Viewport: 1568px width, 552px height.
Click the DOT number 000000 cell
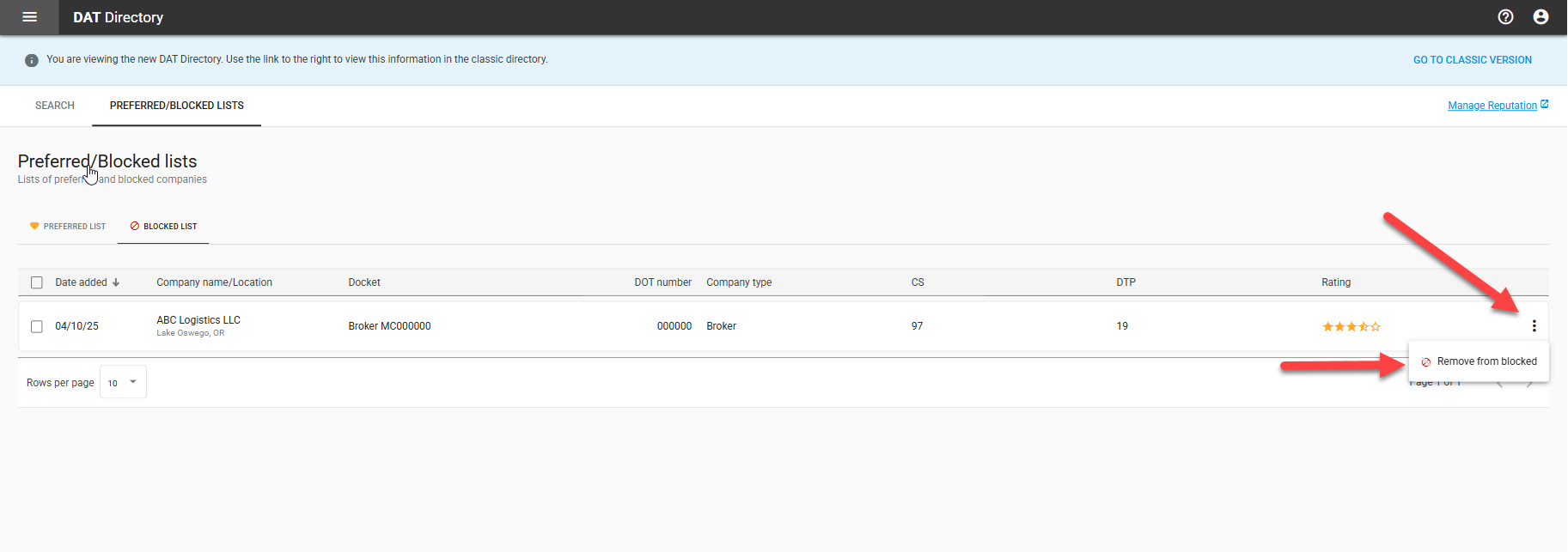pyautogui.click(x=674, y=326)
